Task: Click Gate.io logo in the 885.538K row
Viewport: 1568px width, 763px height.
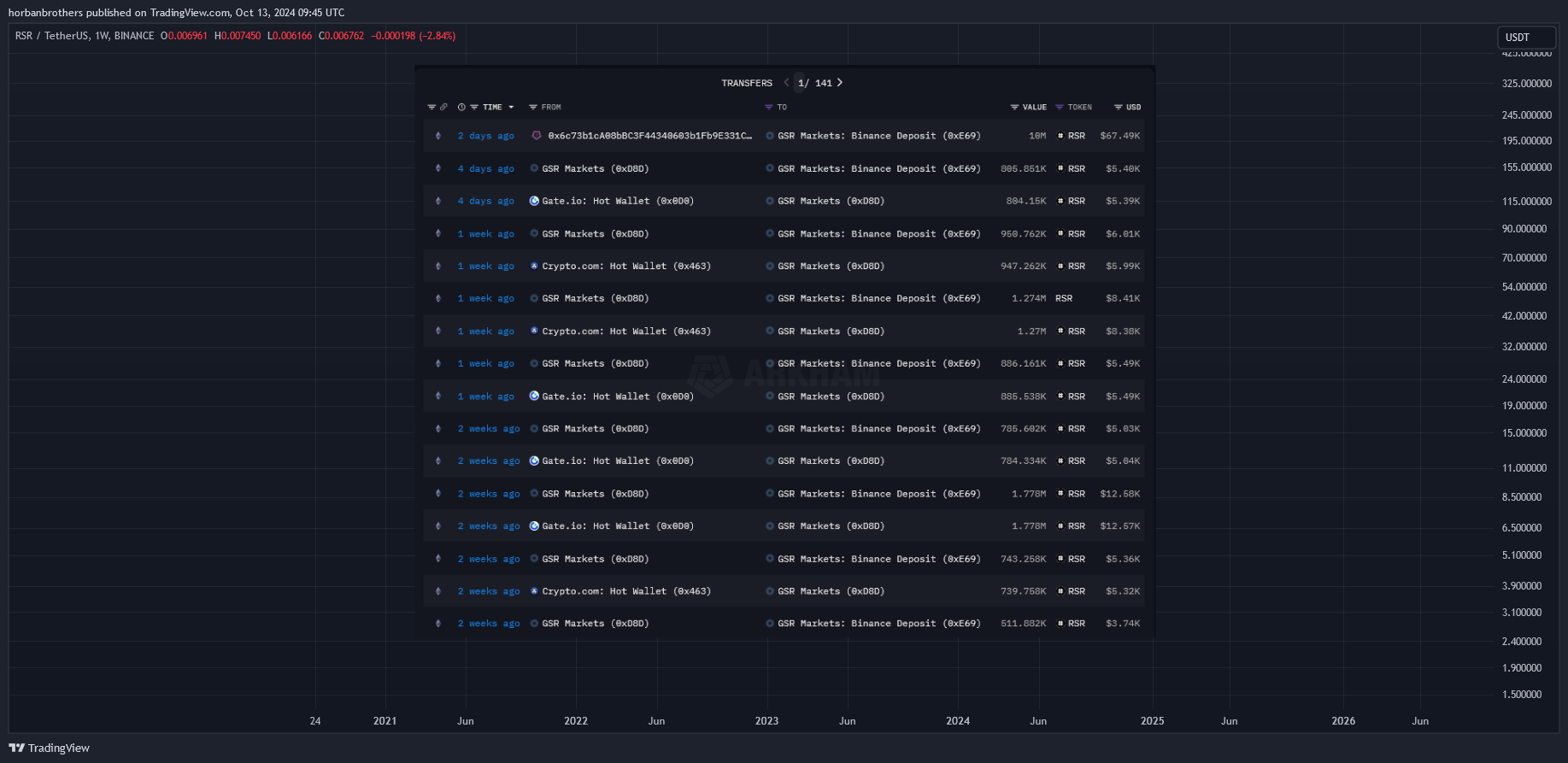Action: coord(534,396)
